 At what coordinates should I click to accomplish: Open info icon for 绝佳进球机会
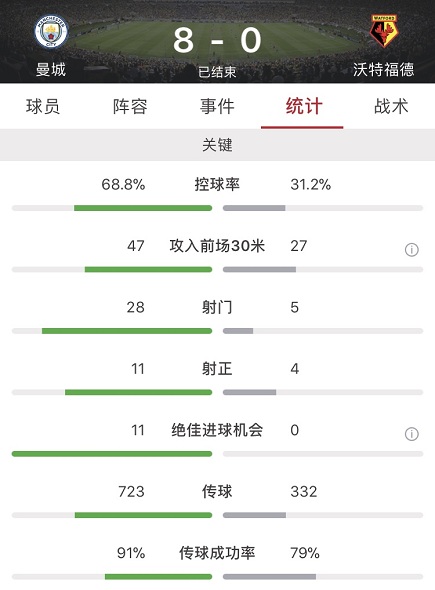coord(411,434)
